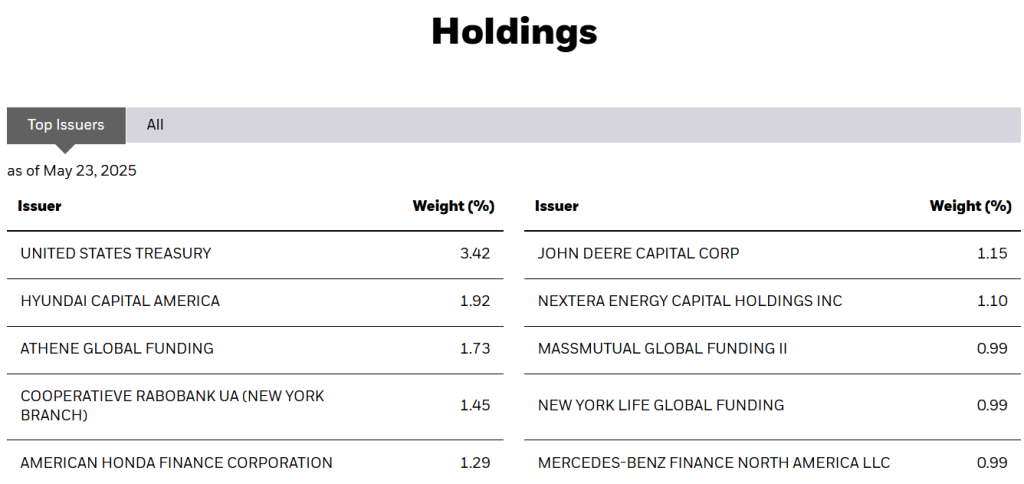1024x484 pixels.
Task: Click the 1.10 weight value for NextEra
Action: tap(992, 301)
